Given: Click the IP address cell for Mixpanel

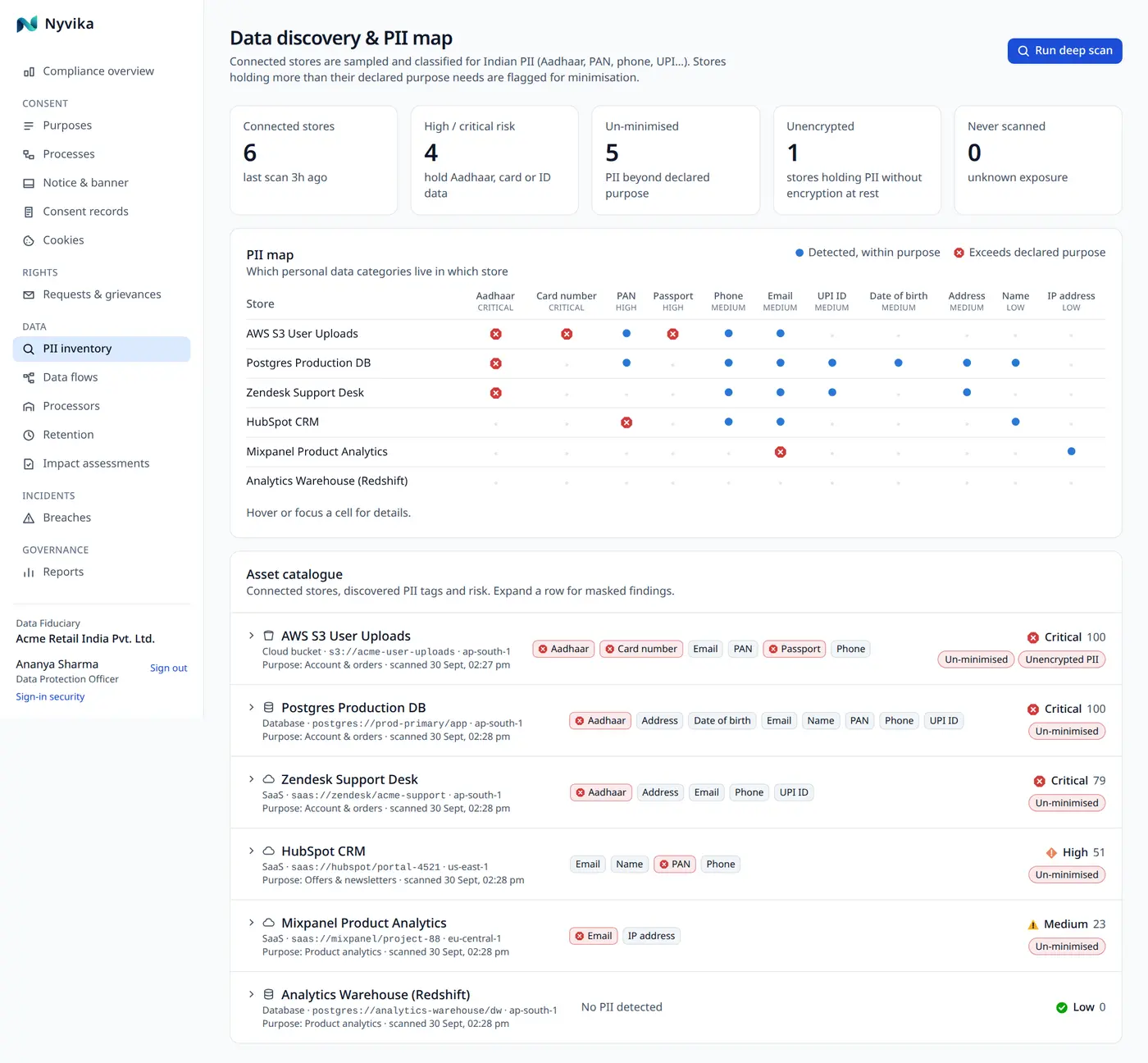Looking at the screenshot, I should (1071, 452).
